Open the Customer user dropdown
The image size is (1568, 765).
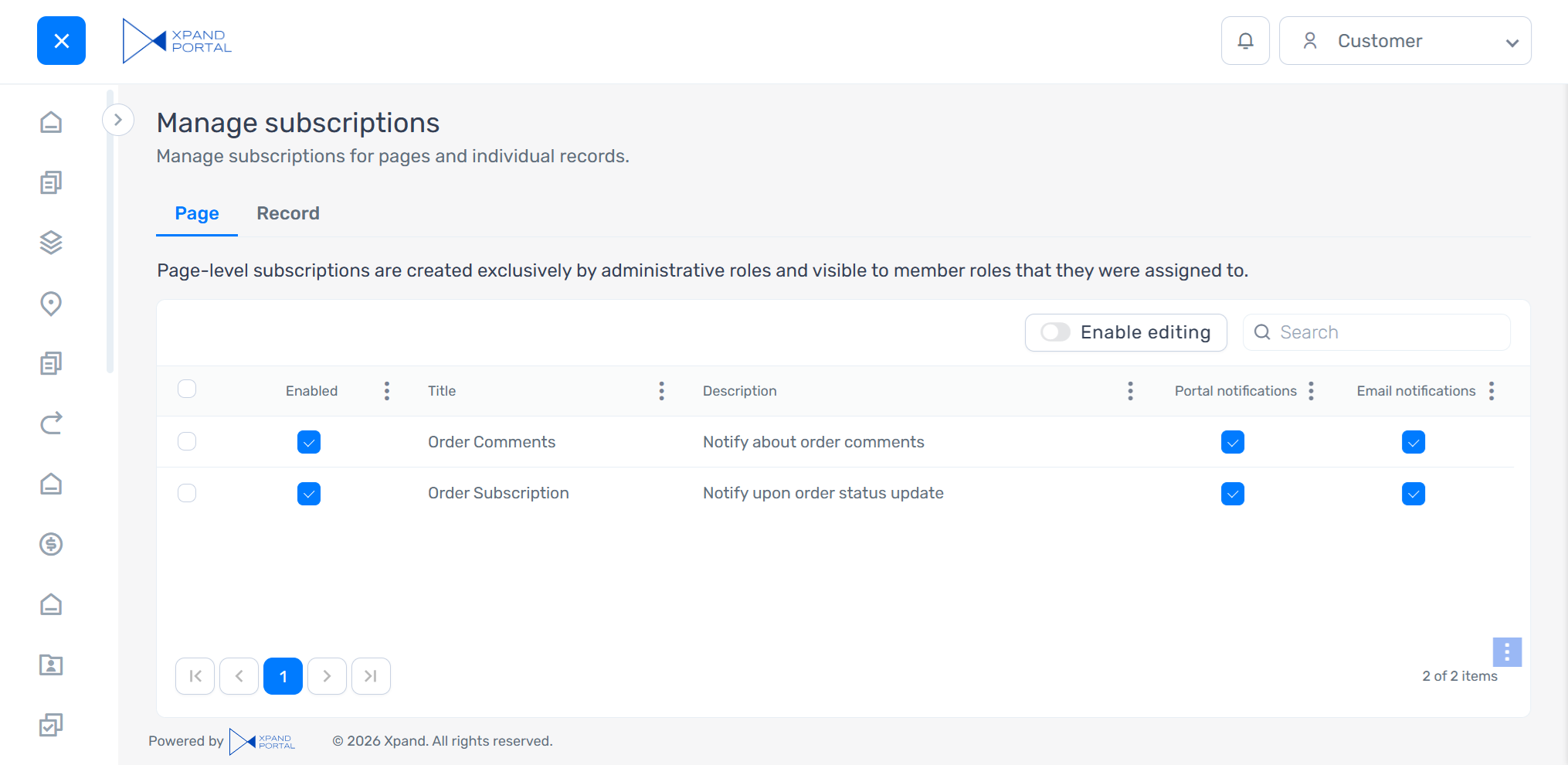point(1404,41)
